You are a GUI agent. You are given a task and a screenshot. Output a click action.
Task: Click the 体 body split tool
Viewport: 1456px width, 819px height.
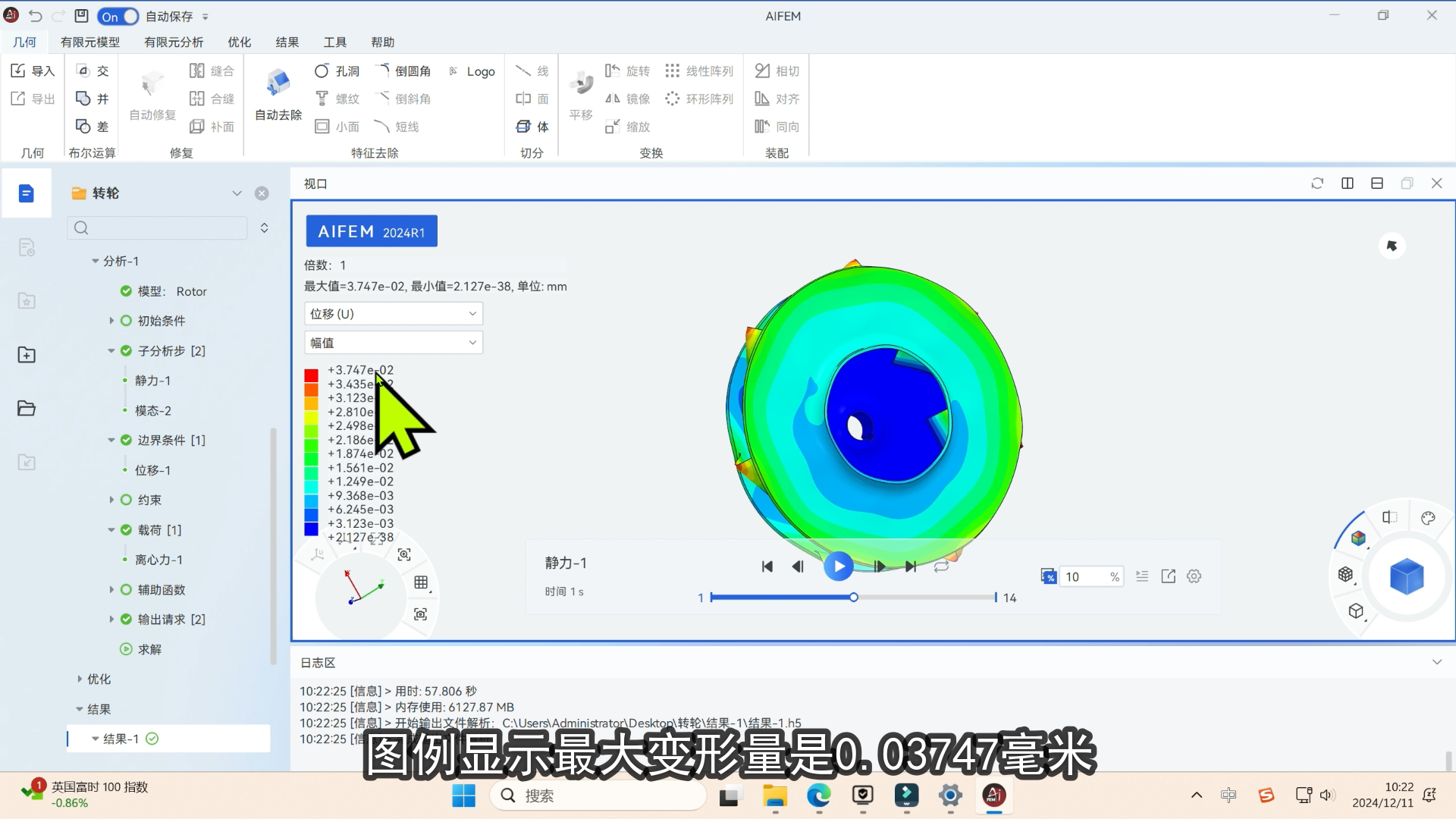click(x=532, y=127)
